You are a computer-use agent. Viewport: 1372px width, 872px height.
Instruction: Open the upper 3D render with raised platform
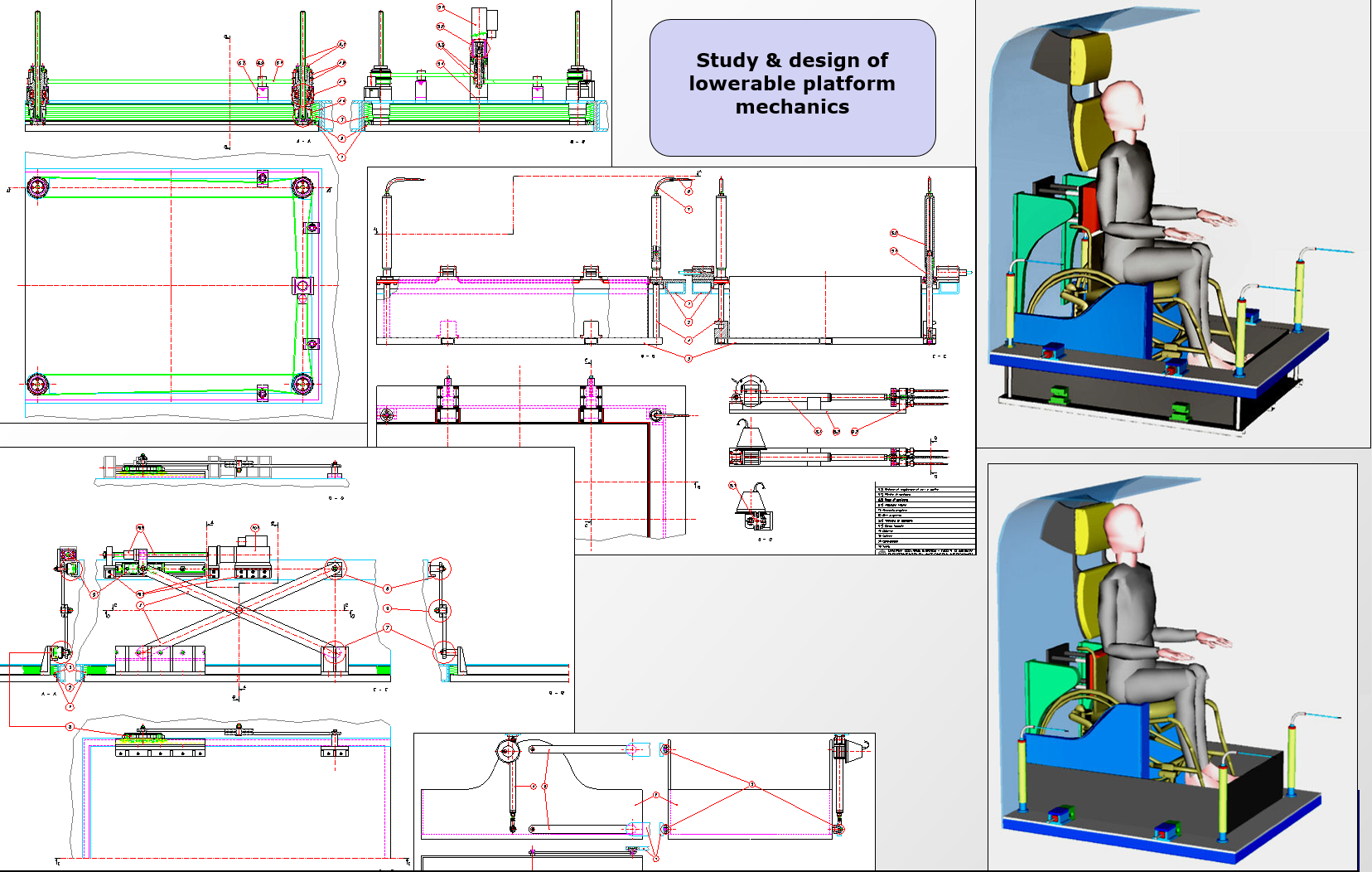point(1173,224)
